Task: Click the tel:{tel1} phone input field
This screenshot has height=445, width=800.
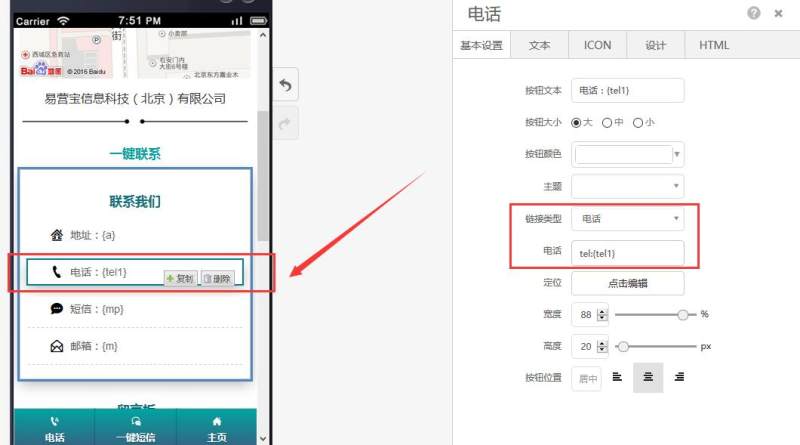Action: 628,253
